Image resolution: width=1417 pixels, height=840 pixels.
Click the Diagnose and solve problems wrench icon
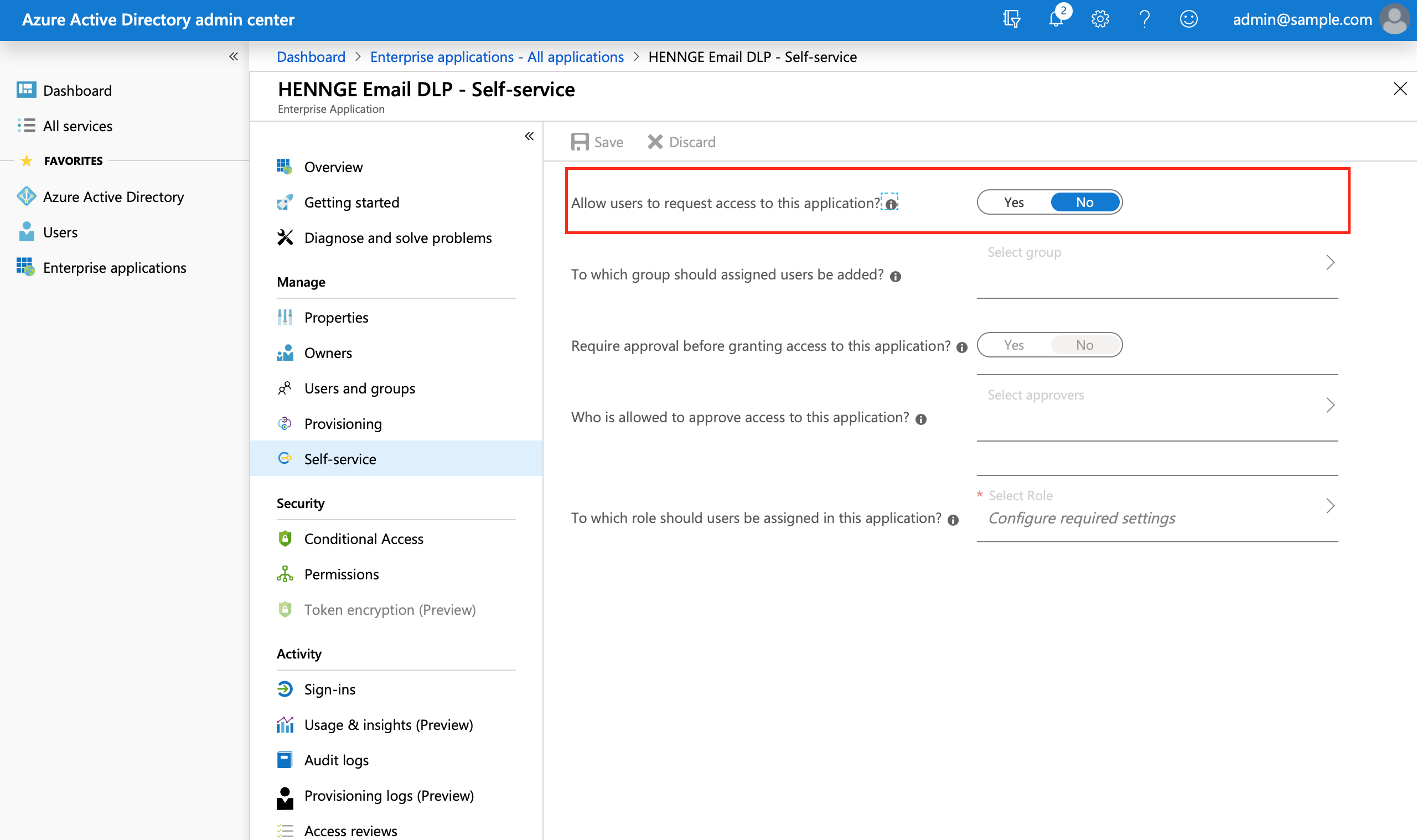tap(285, 238)
